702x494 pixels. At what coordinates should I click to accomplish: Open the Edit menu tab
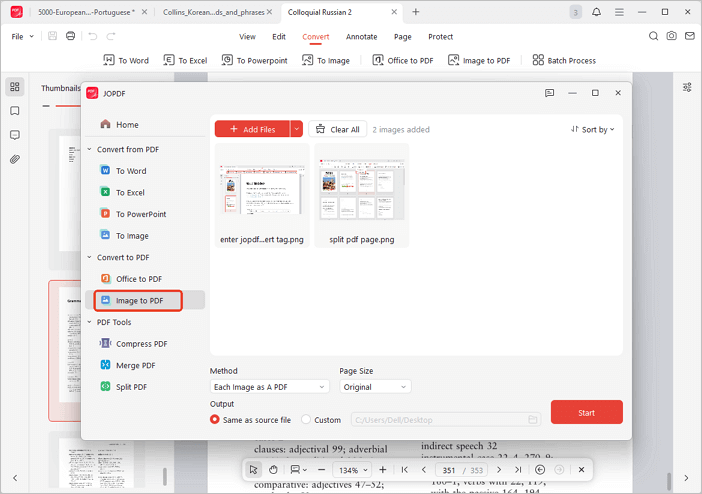[279, 37]
